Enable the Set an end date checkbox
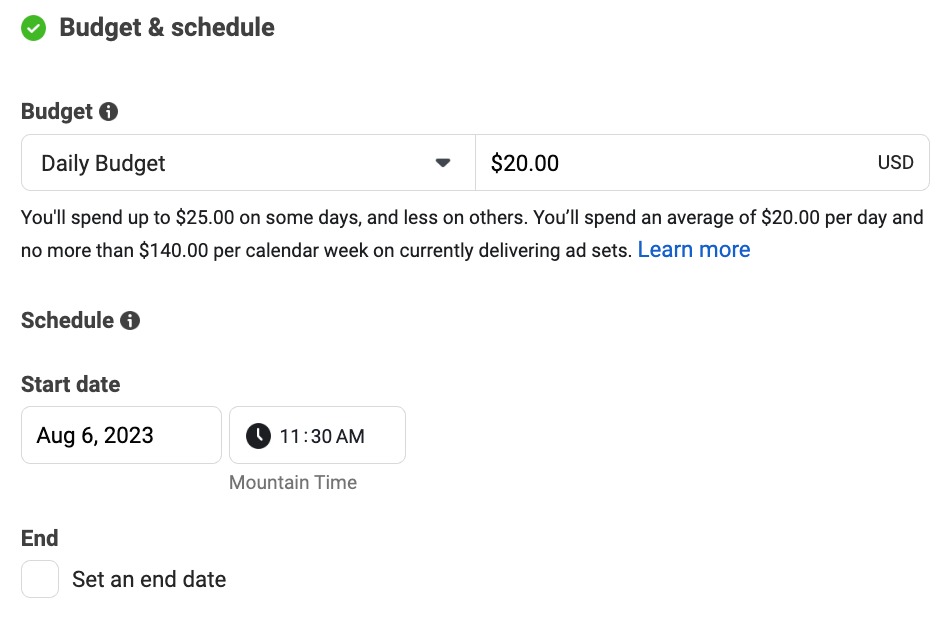950x628 pixels. tap(41, 579)
